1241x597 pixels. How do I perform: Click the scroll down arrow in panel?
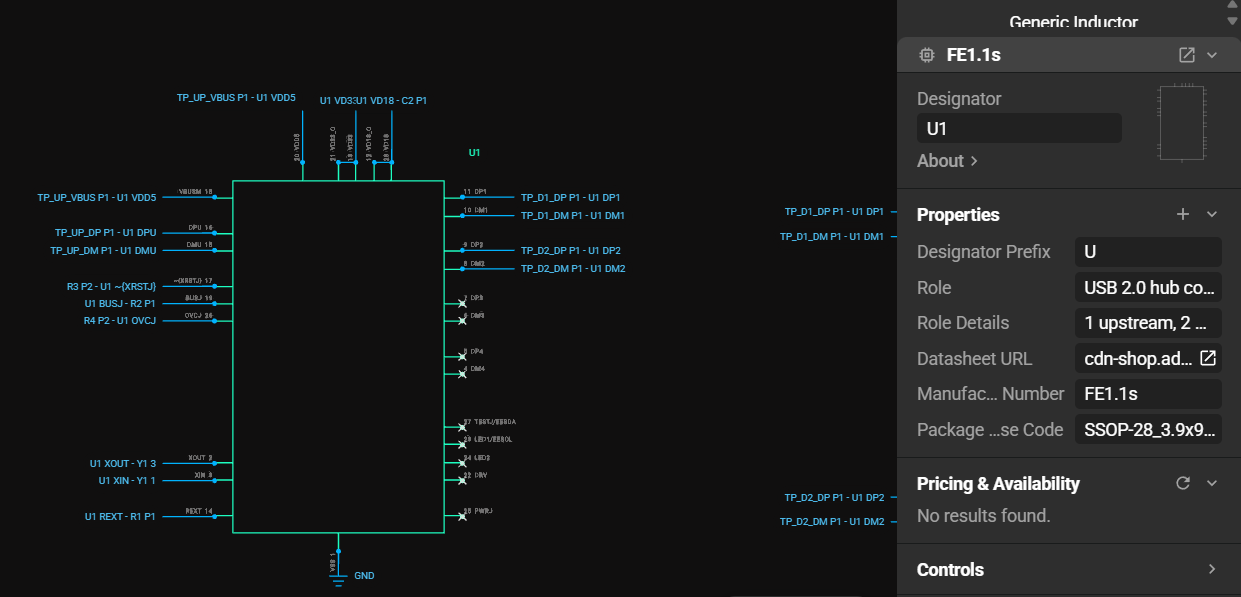click(1232, 20)
